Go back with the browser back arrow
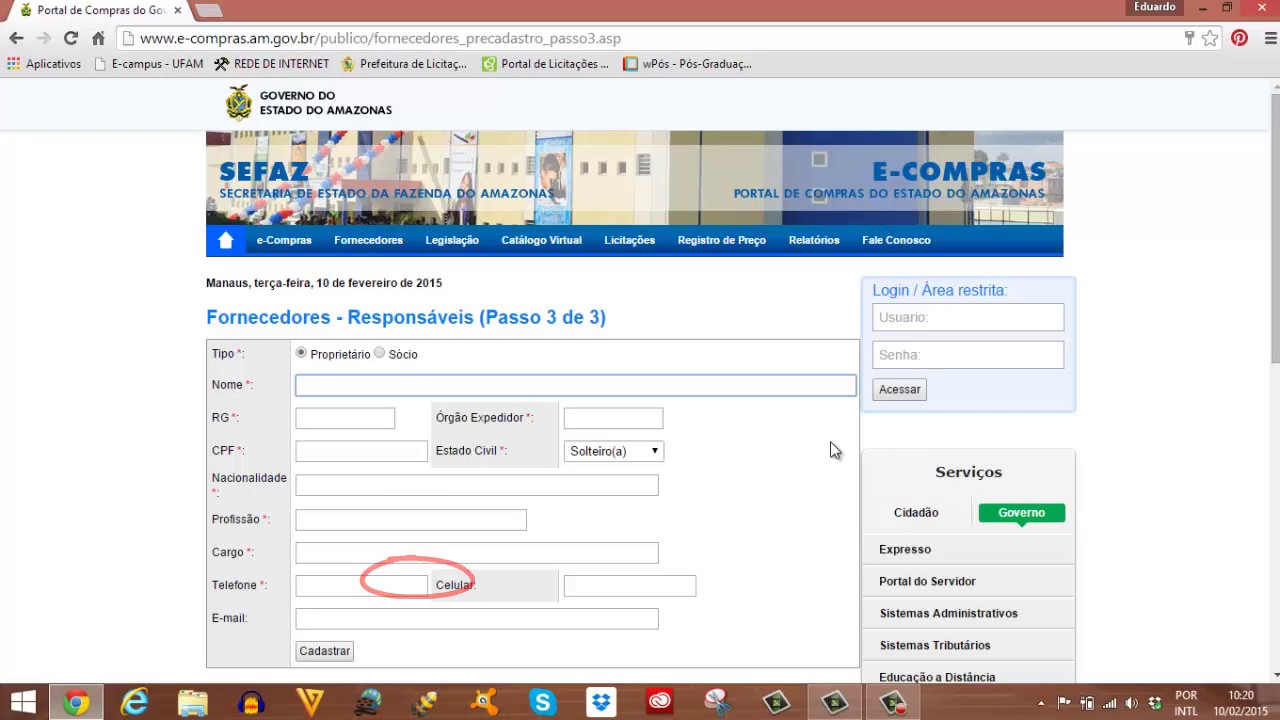The width and height of the screenshot is (1280, 720). tap(16, 38)
